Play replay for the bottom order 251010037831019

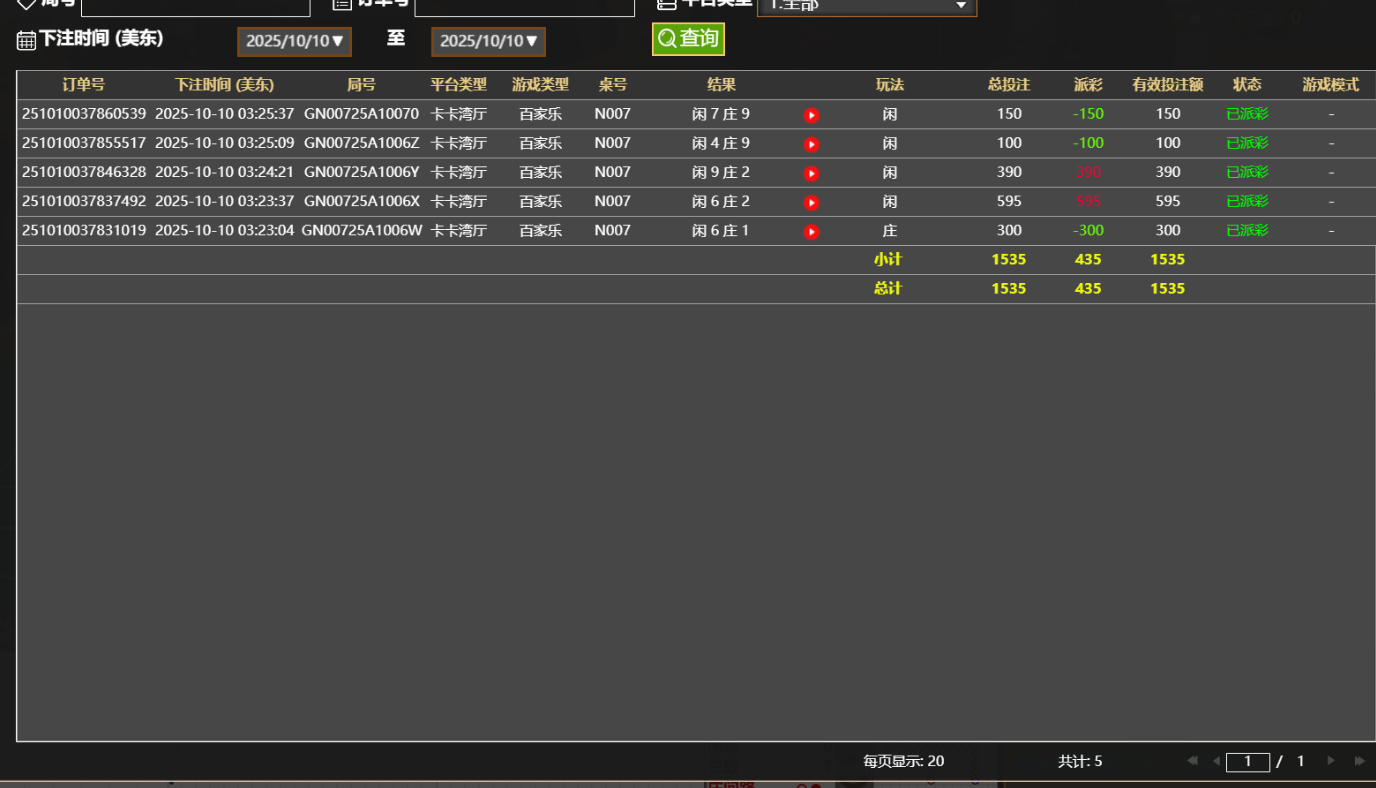pos(810,230)
